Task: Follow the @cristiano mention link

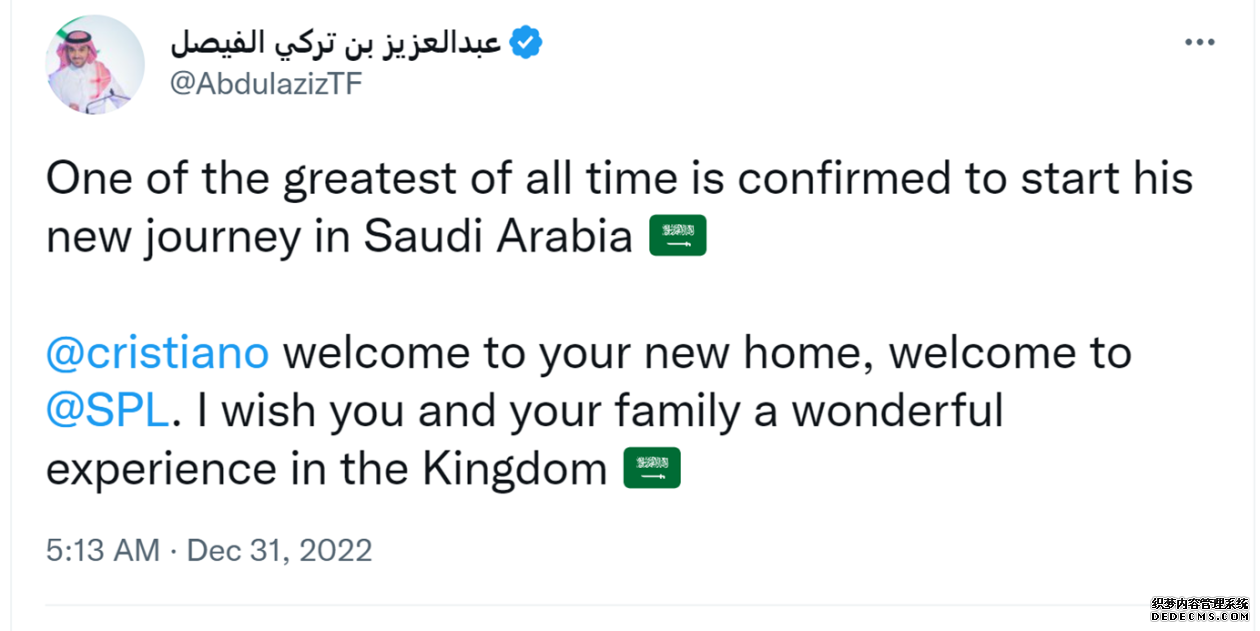Action: pos(158,353)
